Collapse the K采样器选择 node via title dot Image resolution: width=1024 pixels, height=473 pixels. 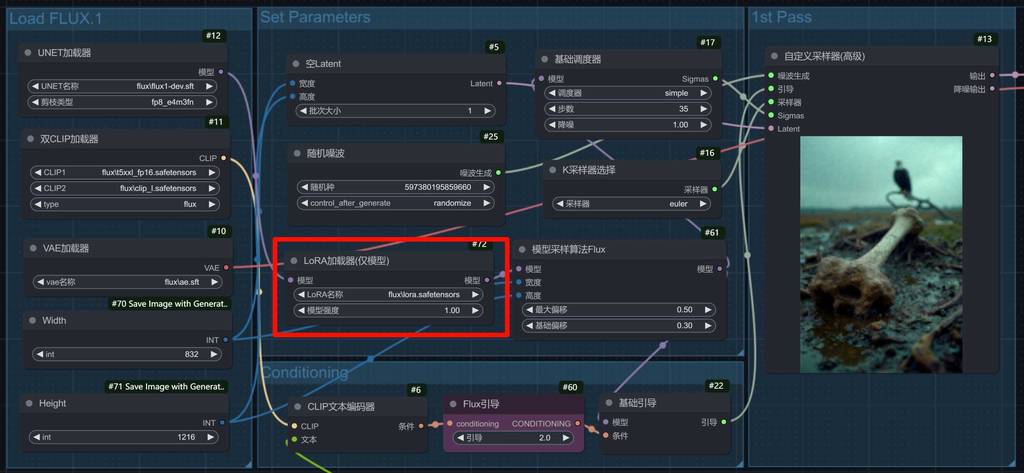coord(552,170)
